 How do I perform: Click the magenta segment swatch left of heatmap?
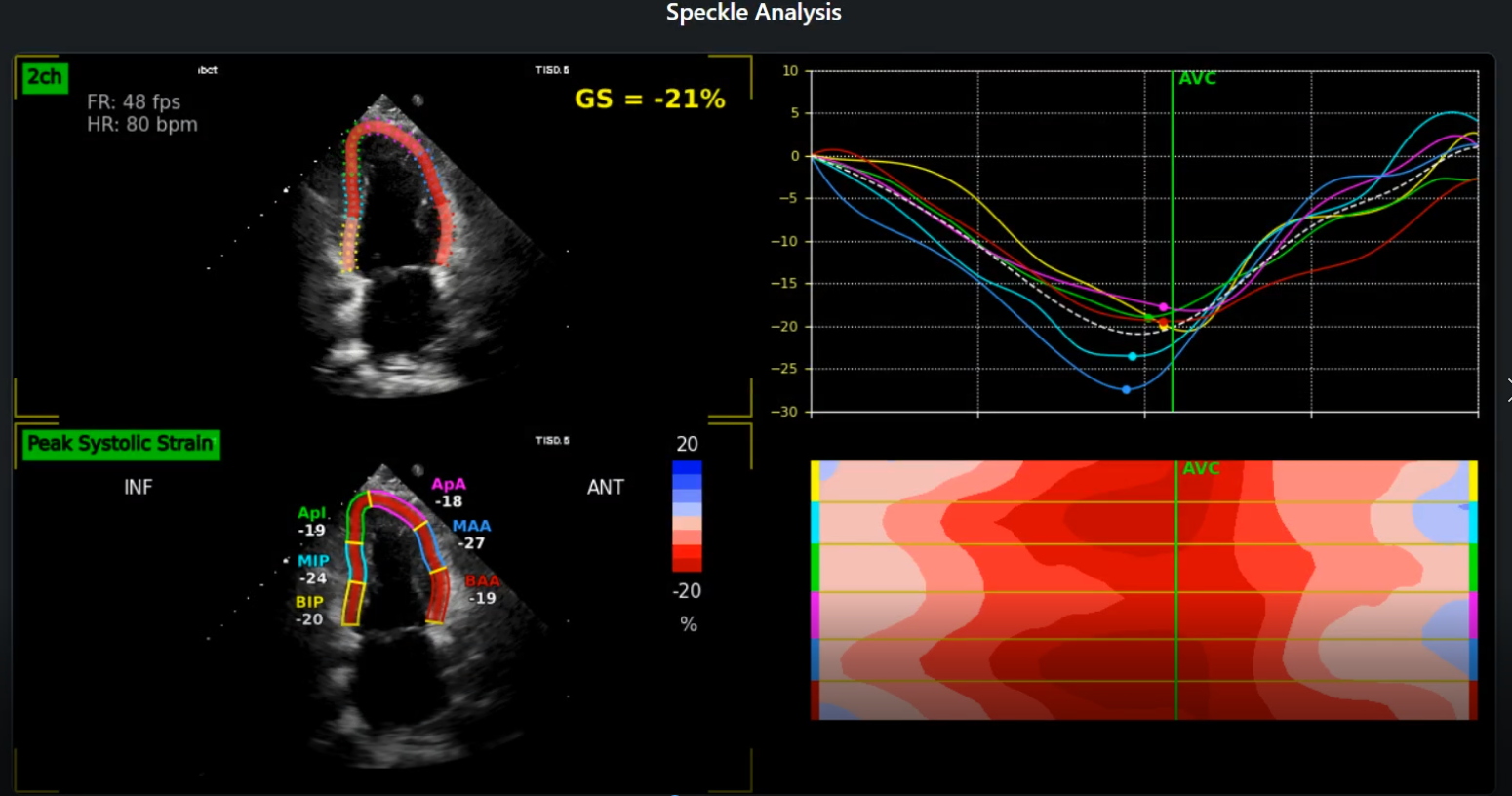click(816, 616)
